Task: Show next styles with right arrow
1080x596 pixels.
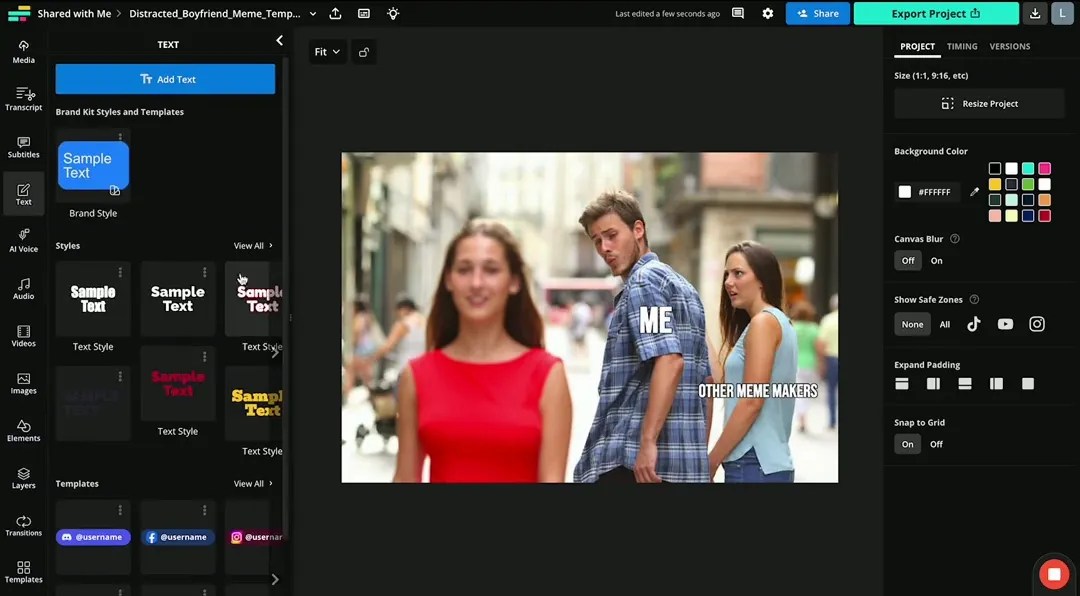Action: click(275, 353)
